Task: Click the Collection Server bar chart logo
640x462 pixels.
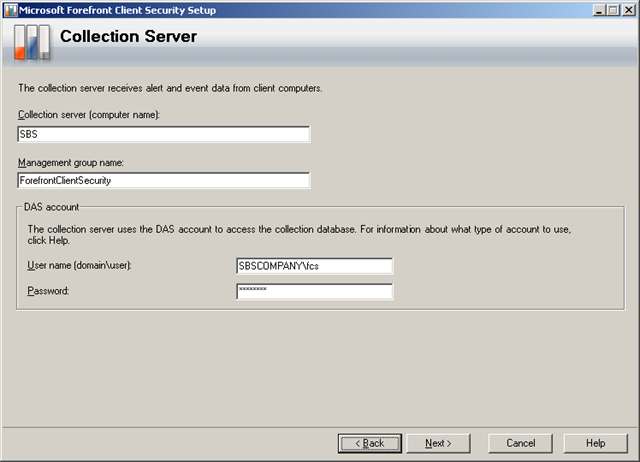Action: click(x=32, y=42)
